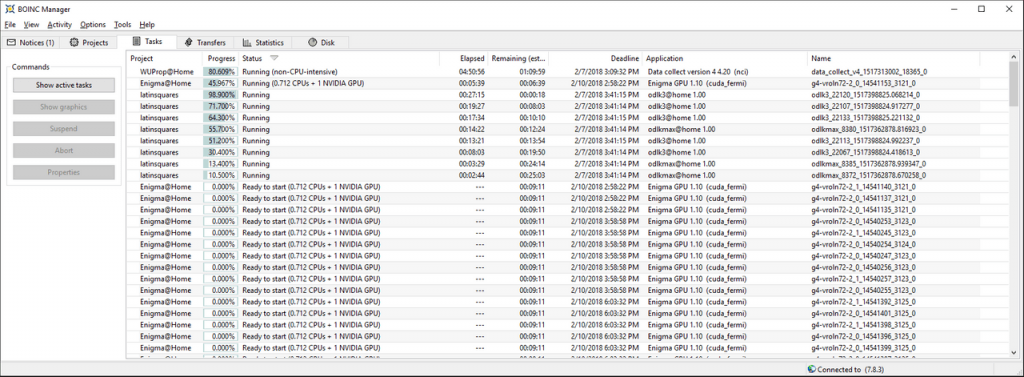The height and width of the screenshot is (377, 1024).
Task: Click the 98.900% latinsquares progress bar
Action: tap(220, 95)
